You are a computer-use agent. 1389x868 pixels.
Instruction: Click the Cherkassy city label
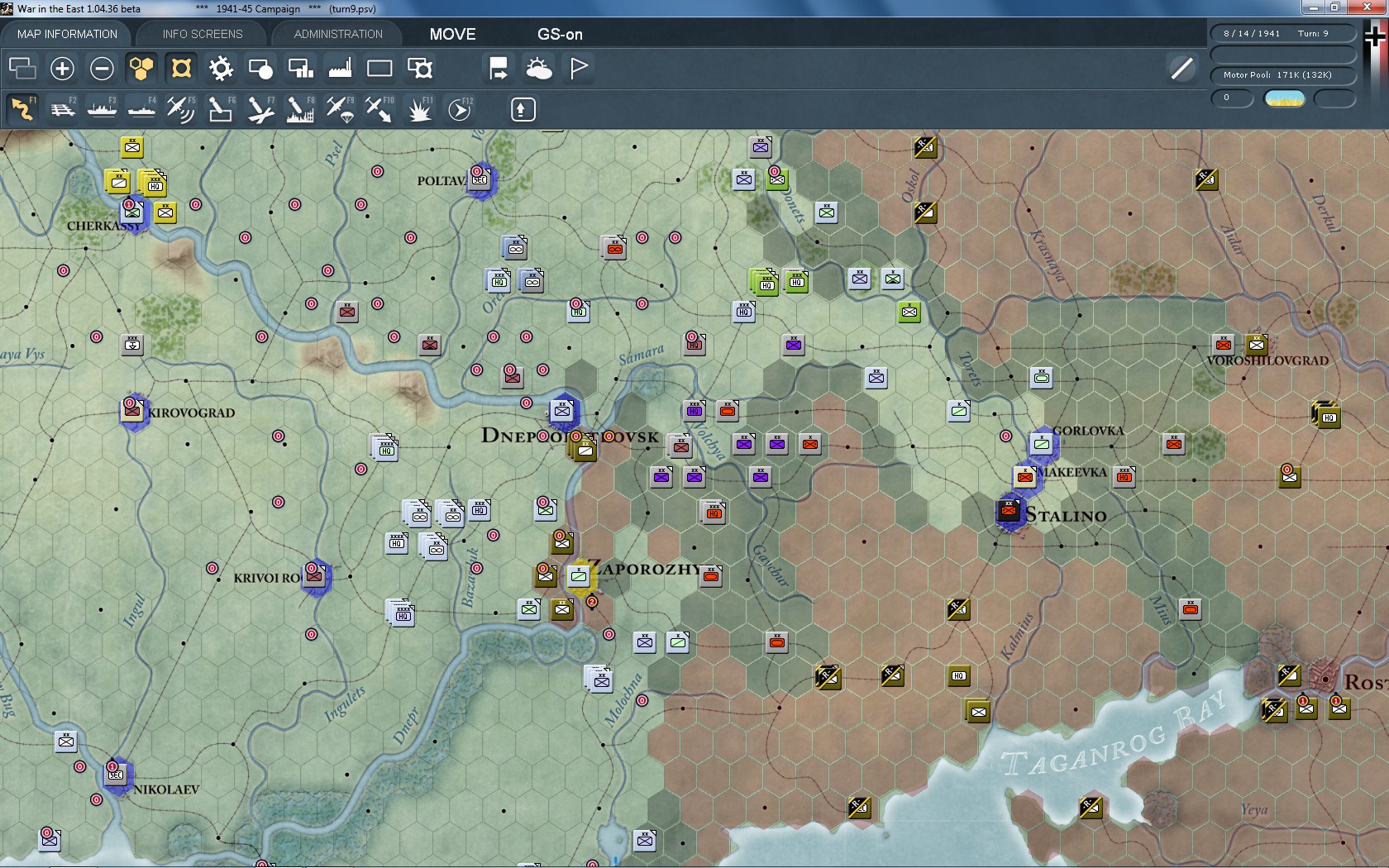pyautogui.click(x=104, y=226)
